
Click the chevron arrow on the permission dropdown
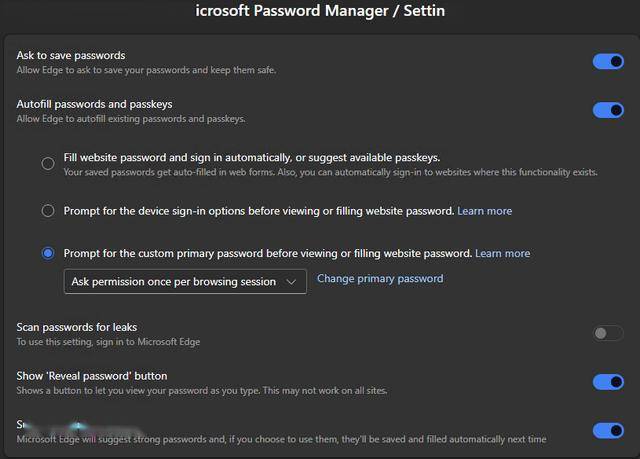coord(292,282)
